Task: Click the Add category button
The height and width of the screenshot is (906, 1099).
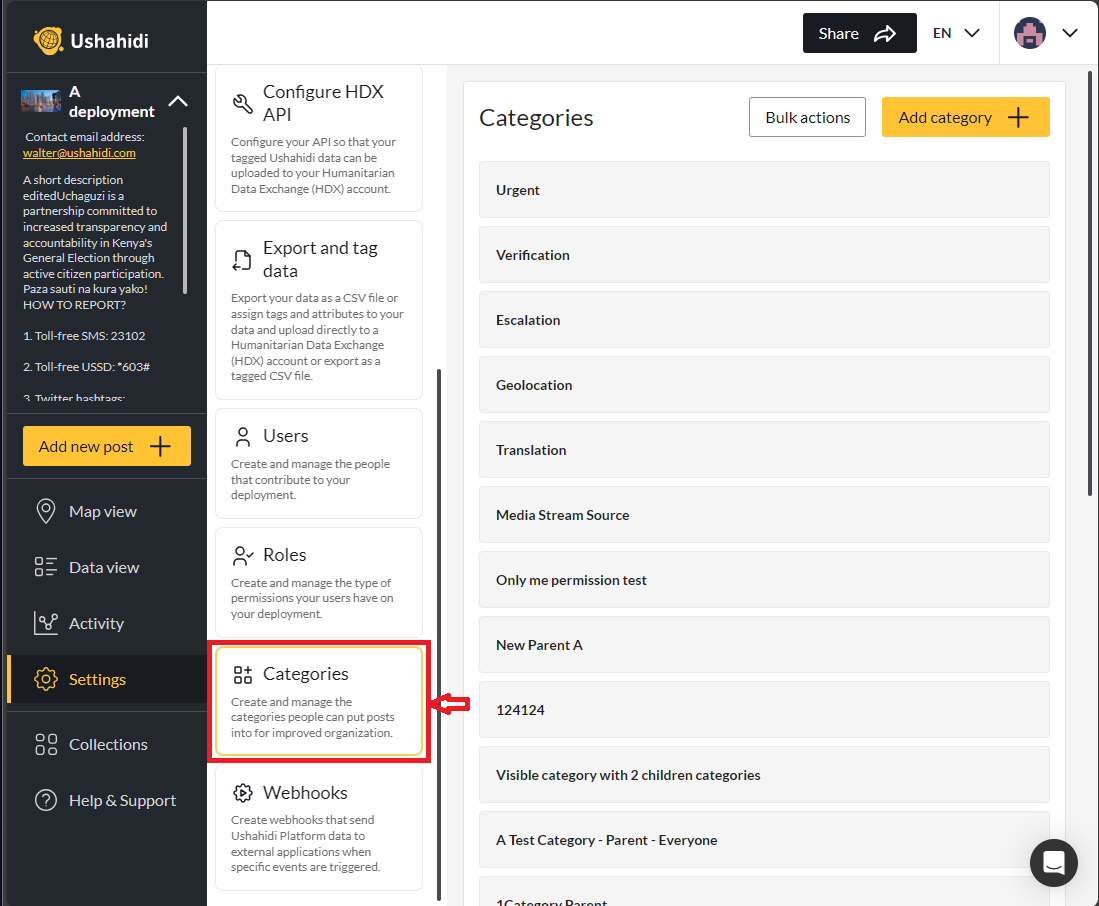Action: [x=965, y=117]
